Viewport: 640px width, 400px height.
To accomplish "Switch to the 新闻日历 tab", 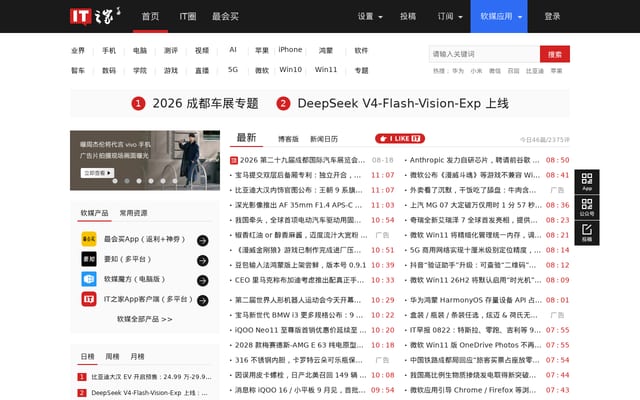I will coord(324,139).
